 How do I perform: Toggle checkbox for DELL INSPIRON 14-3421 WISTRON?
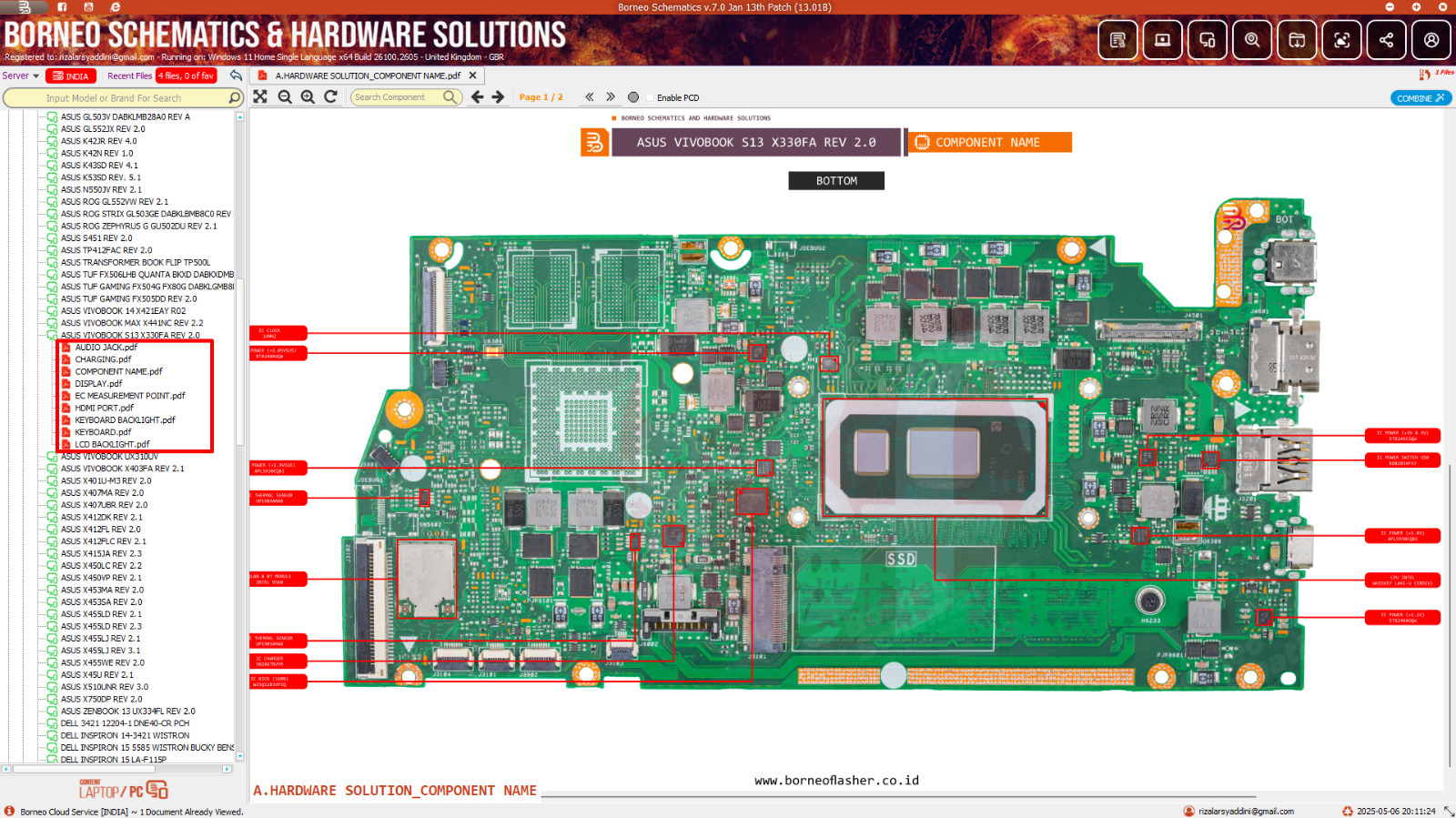[x=53, y=735]
